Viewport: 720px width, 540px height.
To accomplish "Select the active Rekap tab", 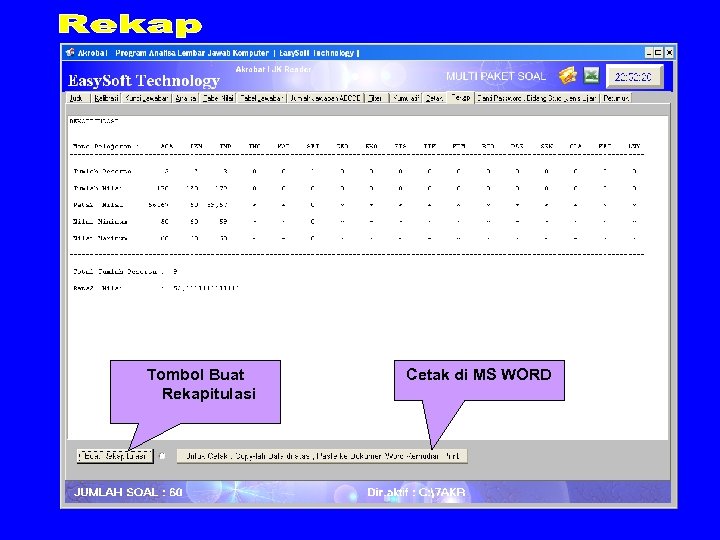I will (x=461, y=97).
